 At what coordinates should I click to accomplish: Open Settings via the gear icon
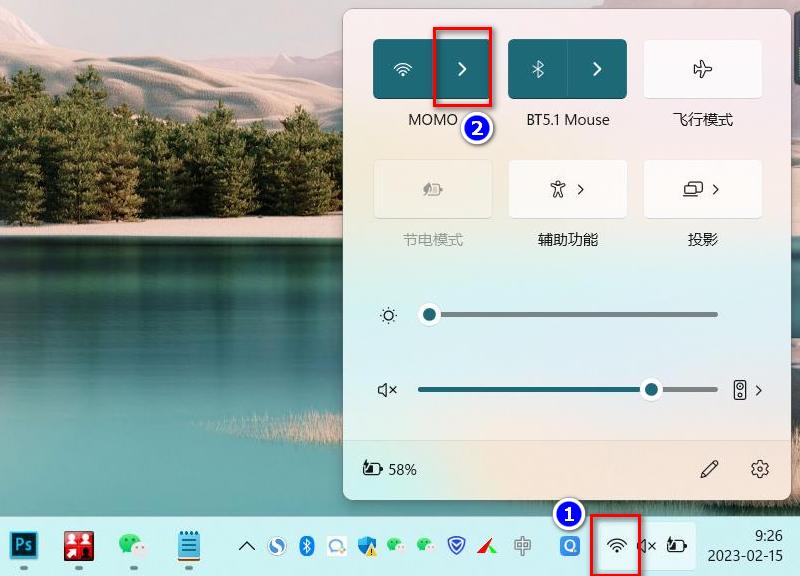757,469
